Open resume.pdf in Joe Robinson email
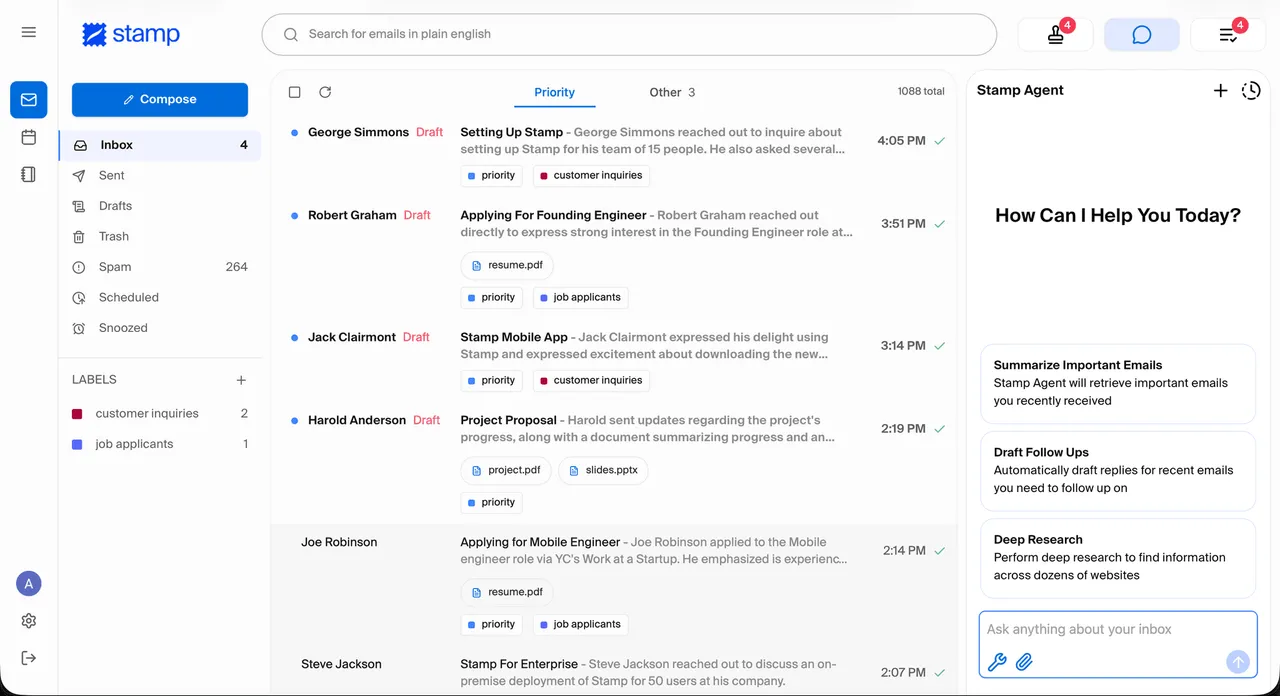The width and height of the screenshot is (1280, 696). 507,592
